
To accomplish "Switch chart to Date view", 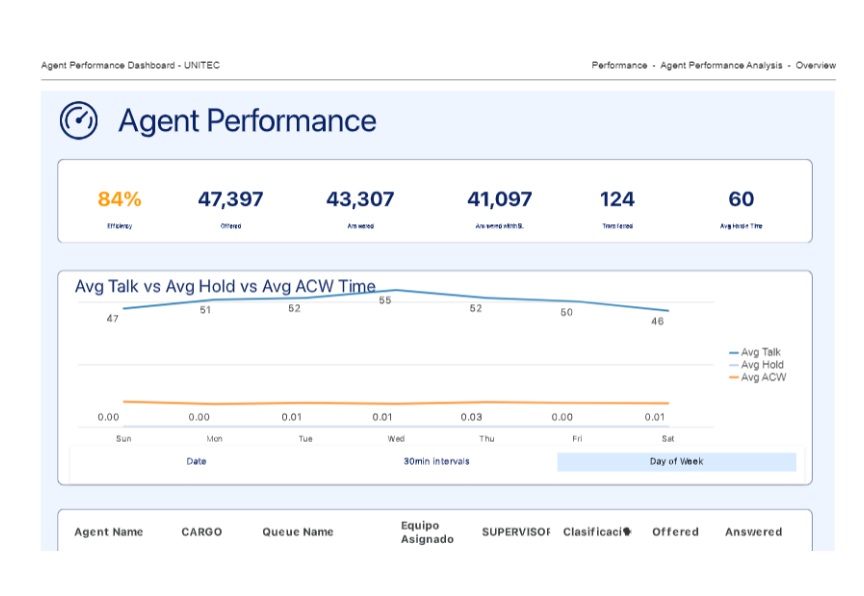I will click(196, 462).
